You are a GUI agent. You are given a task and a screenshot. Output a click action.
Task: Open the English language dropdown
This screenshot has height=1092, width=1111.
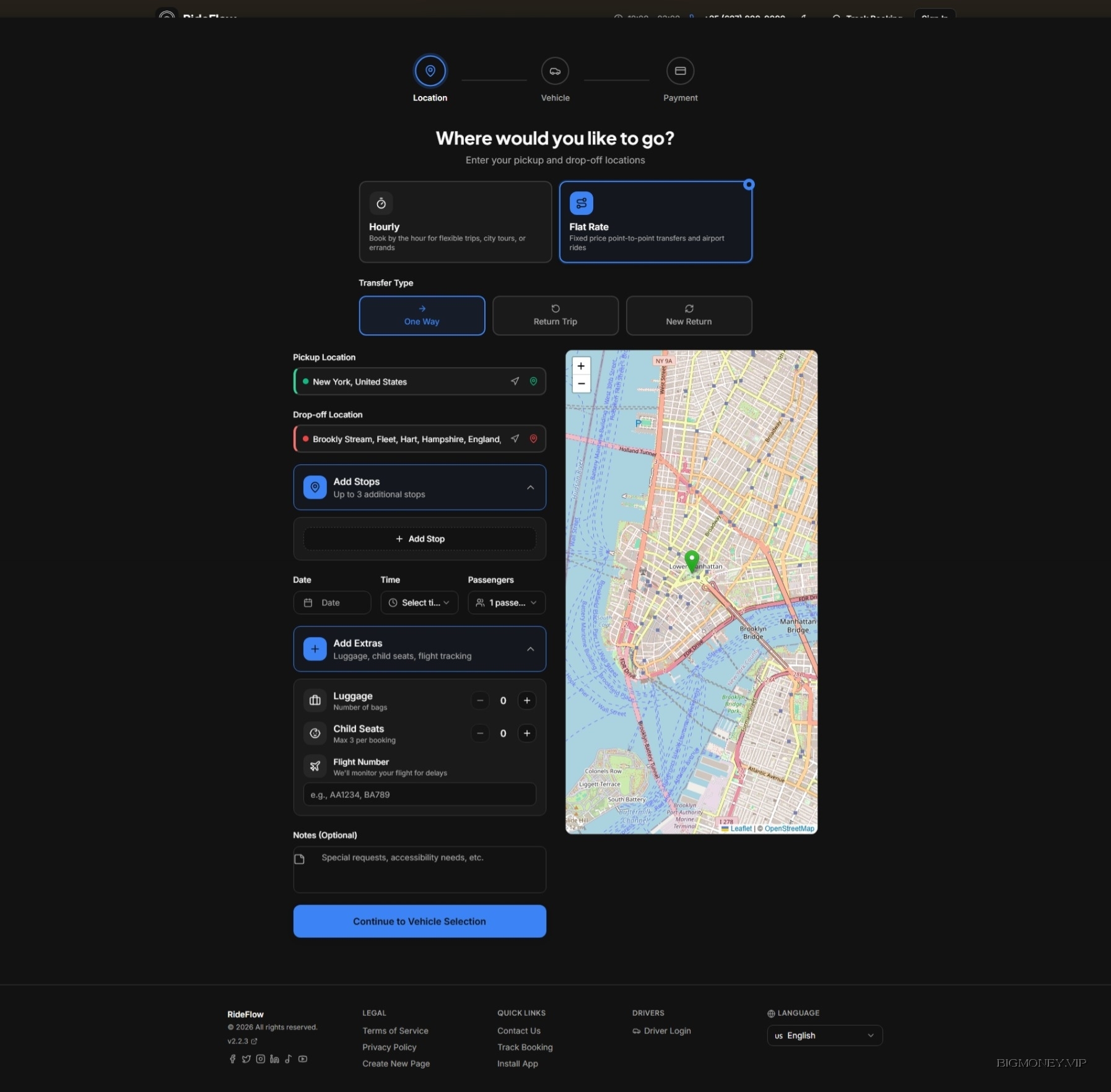point(824,1036)
